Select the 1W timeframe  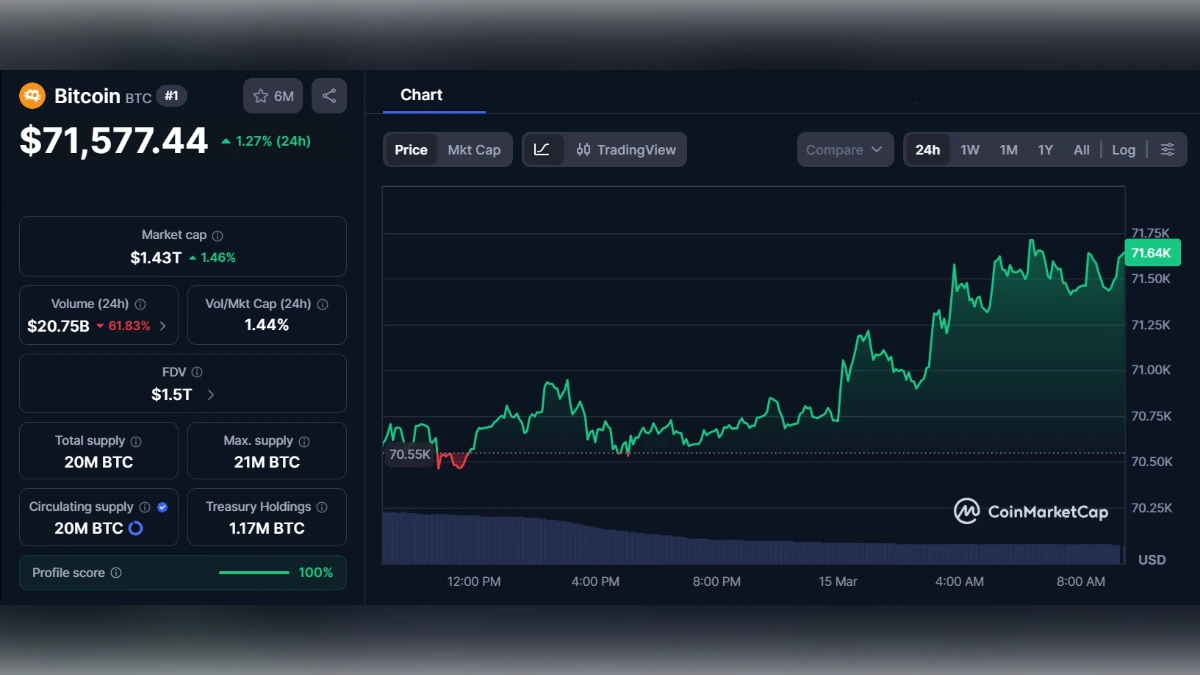tap(969, 149)
